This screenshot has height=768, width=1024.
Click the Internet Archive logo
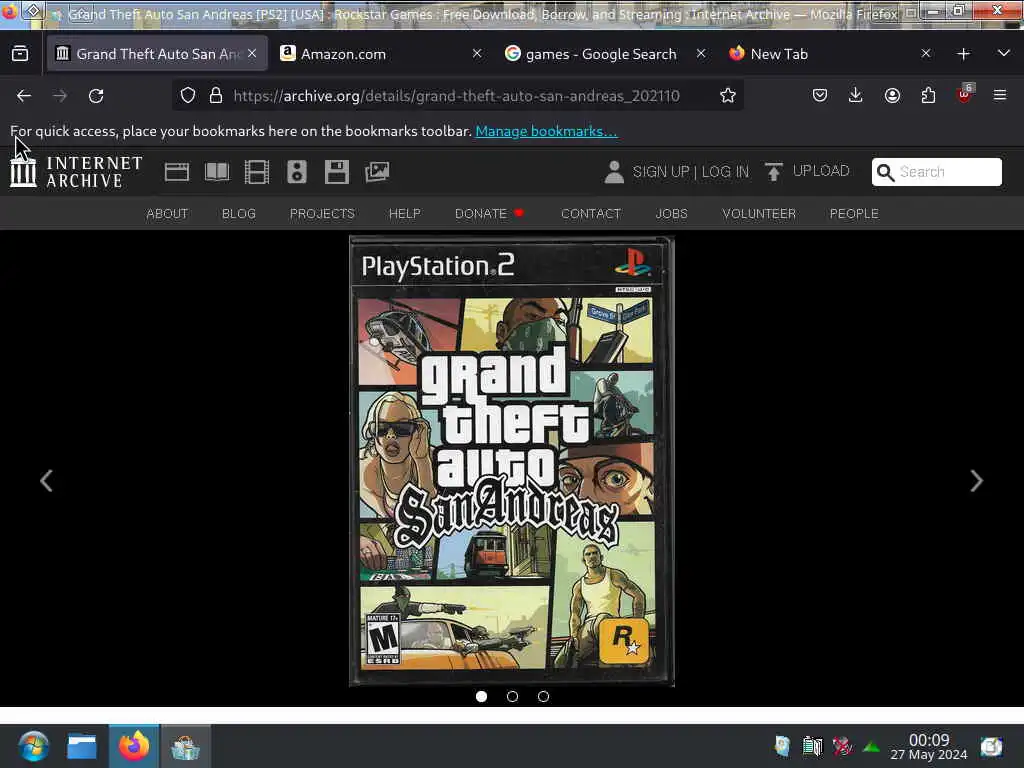coord(76,172)
